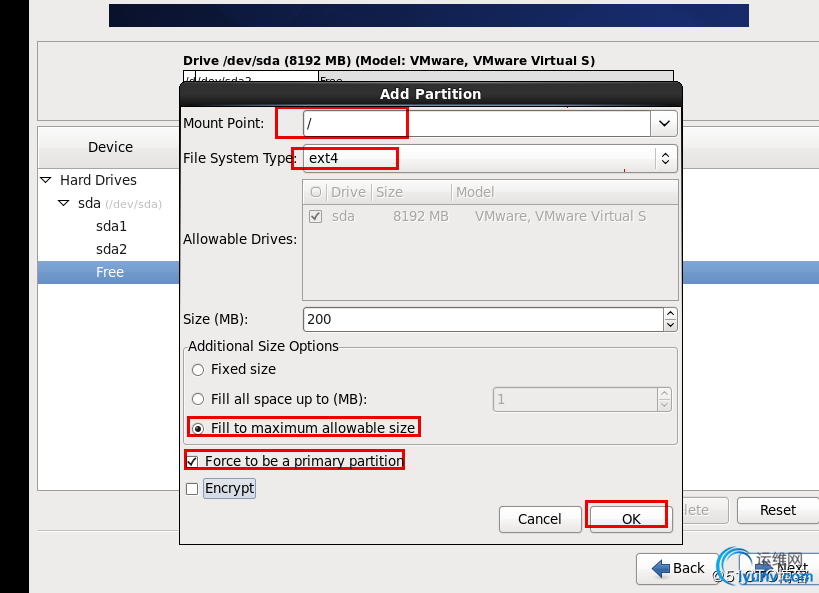
Task: Go Back to the previous step
Action: pos(677,568)
